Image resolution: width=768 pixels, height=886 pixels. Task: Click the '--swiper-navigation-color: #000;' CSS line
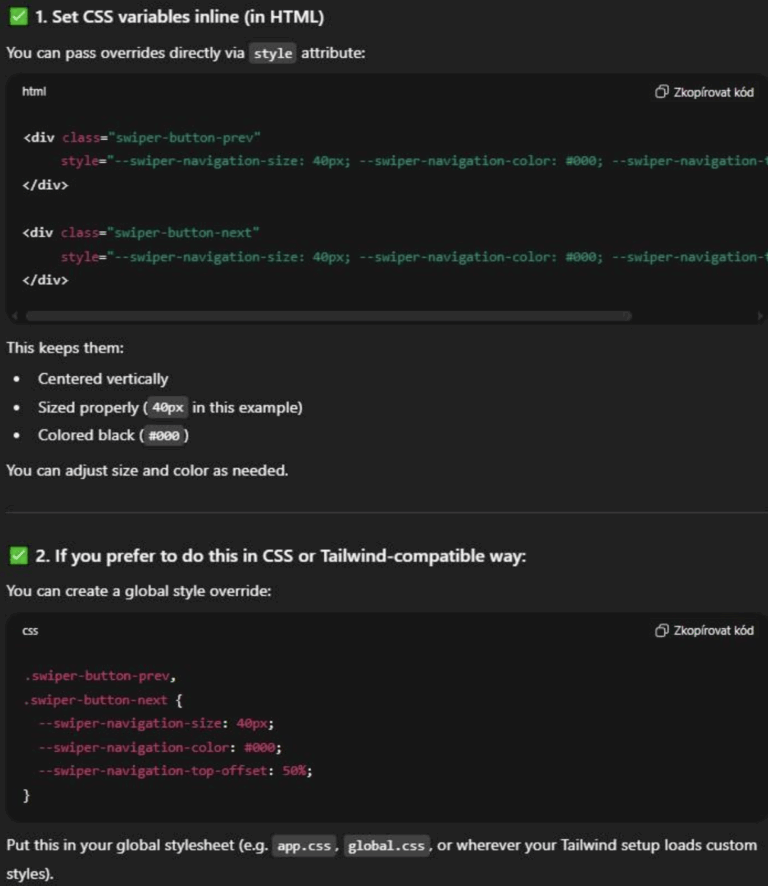click(160, 748)
